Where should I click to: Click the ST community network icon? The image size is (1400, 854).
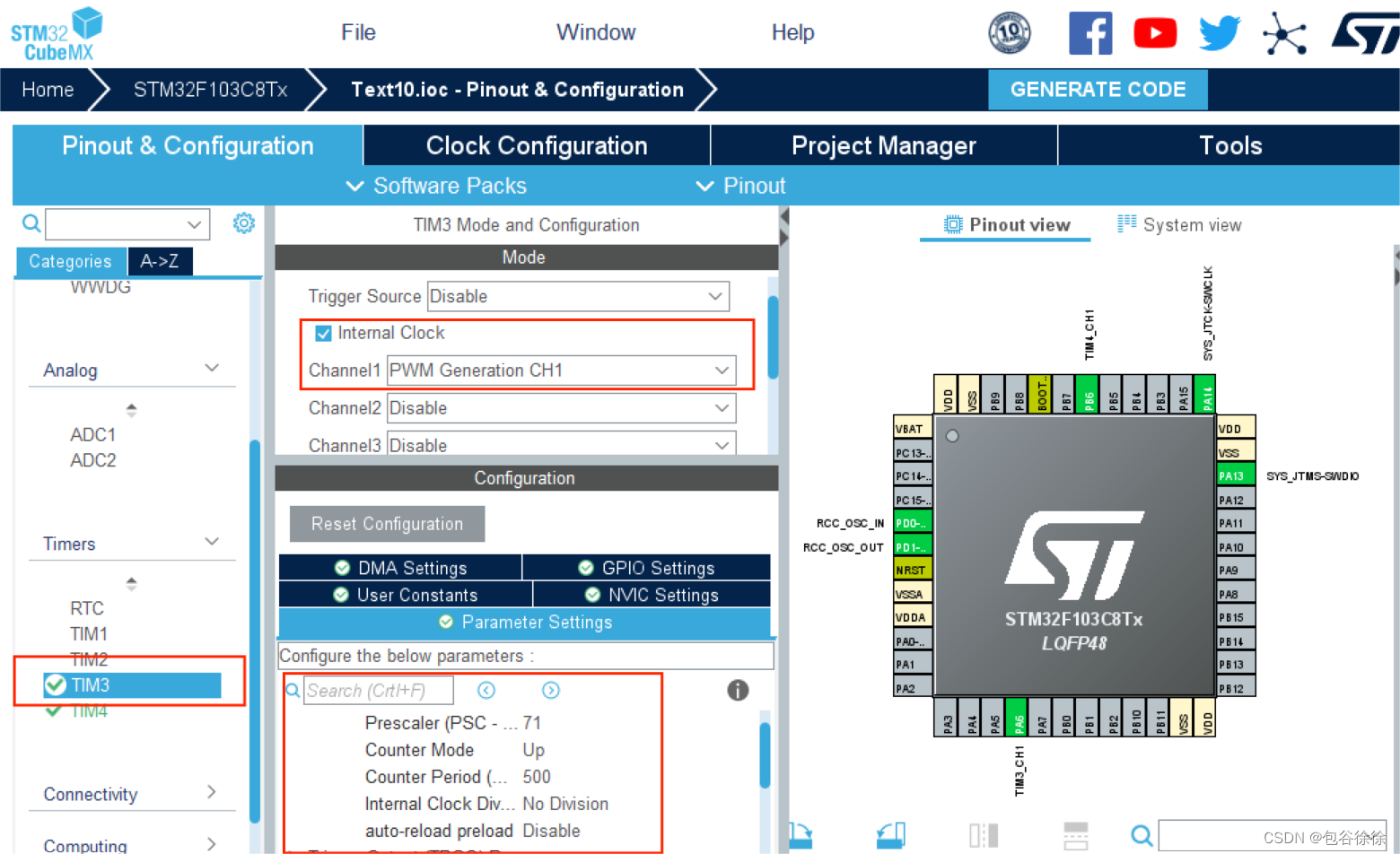point(1284,34)
